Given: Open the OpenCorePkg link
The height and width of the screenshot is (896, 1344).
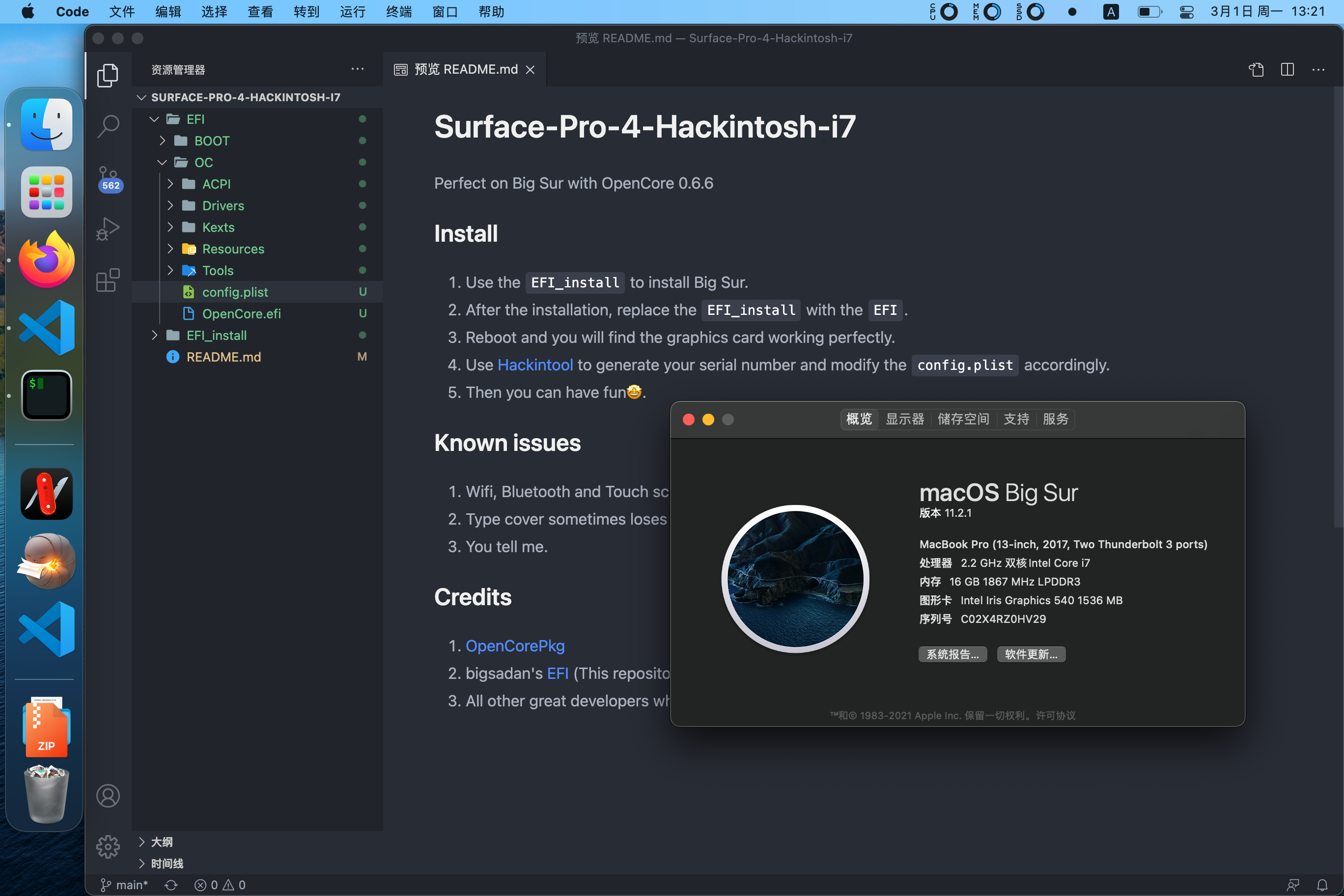Looking at the screenshot, I should 515,645.
